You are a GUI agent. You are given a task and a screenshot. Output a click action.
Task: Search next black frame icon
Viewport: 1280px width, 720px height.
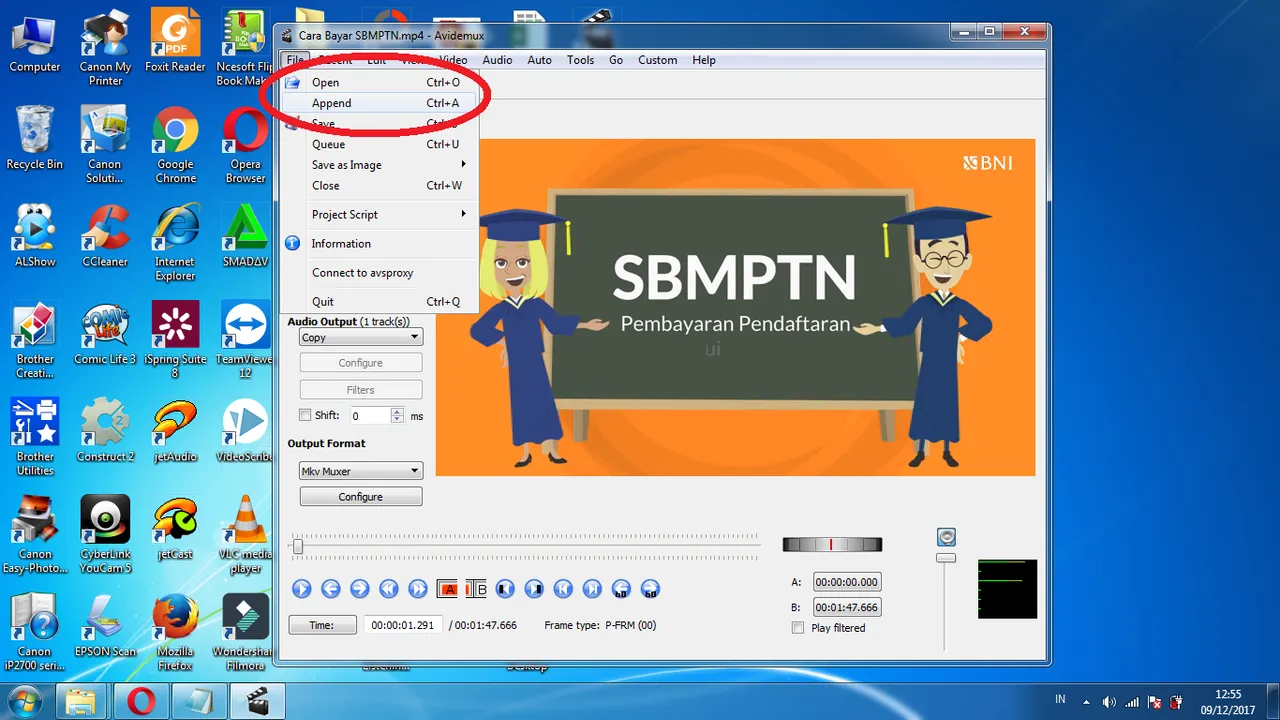pyautogui.click(x=534, y=589)
